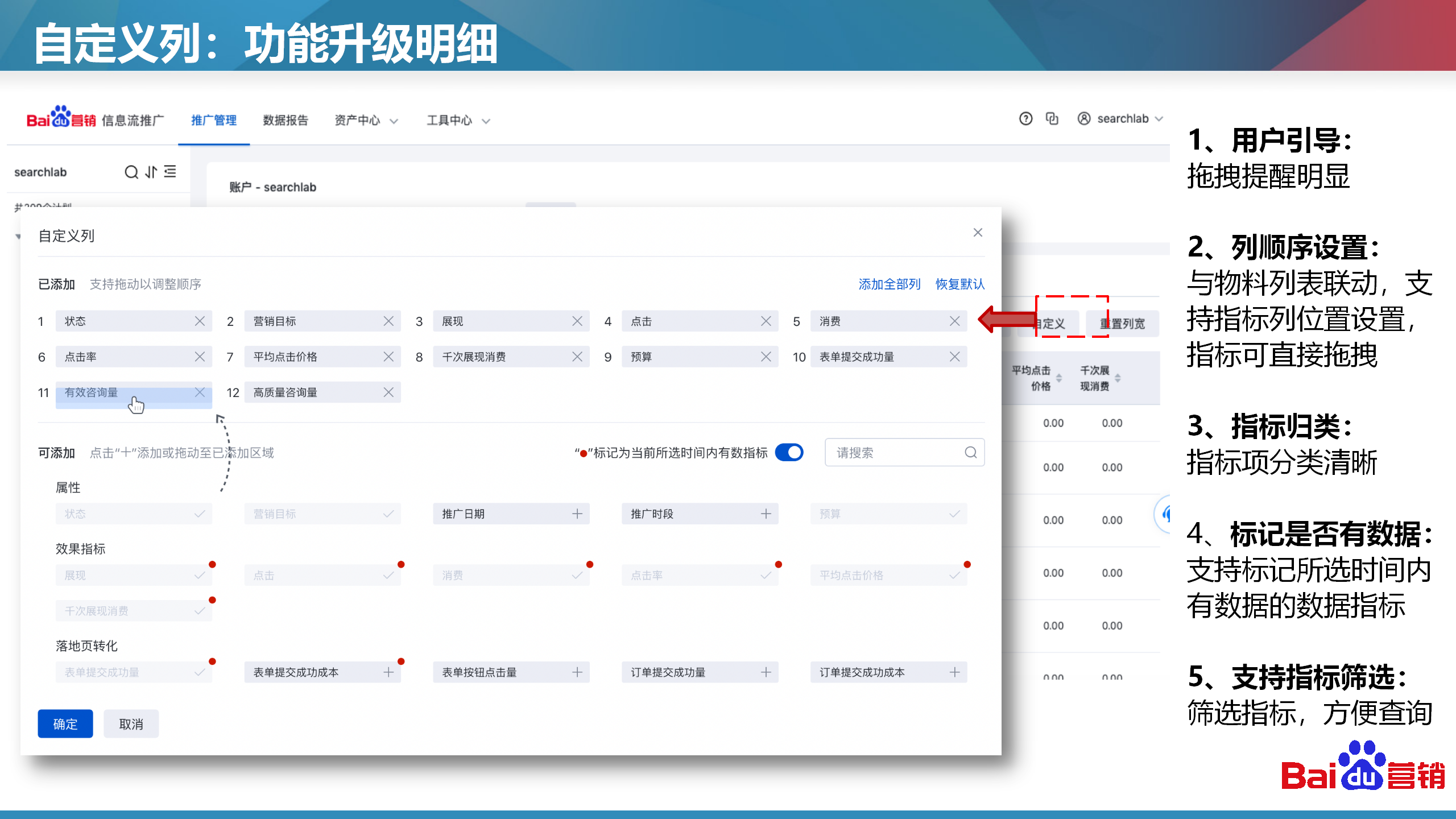Toggle the has-data indicator marker switch
This screenshot has height=819, width=1456.
click(x=789, y=453)
